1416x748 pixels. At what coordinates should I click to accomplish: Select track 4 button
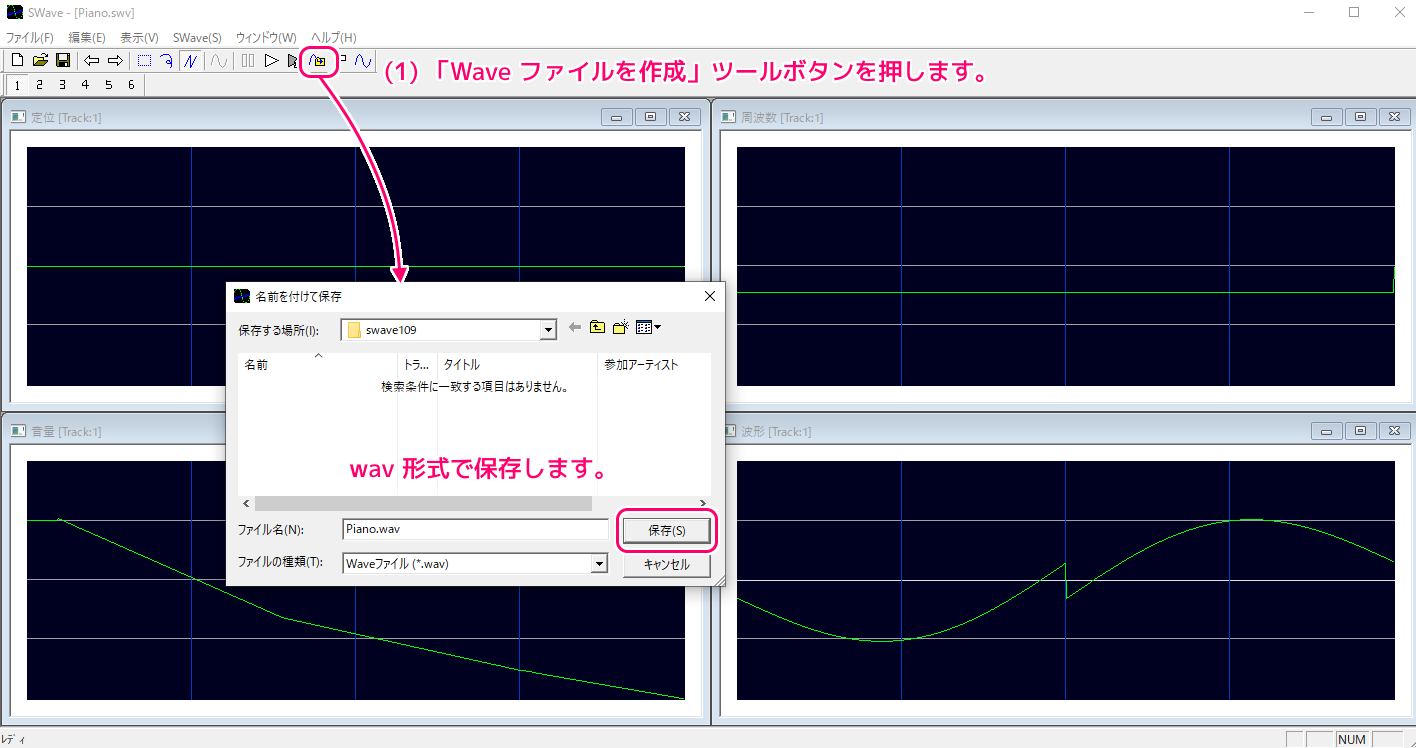[85, 85]
